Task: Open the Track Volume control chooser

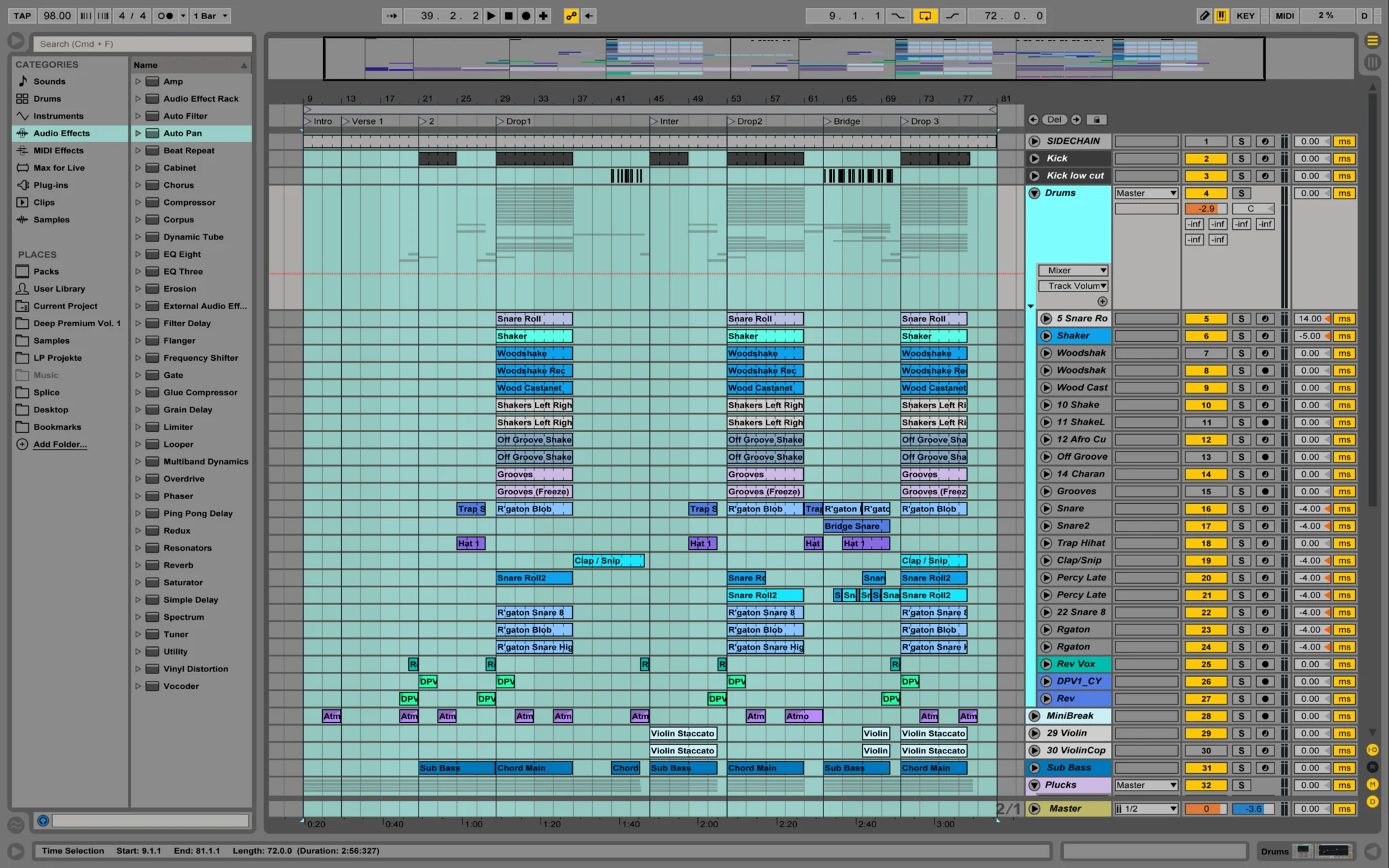Action: pyautogui.click(x=1073, y=285)
